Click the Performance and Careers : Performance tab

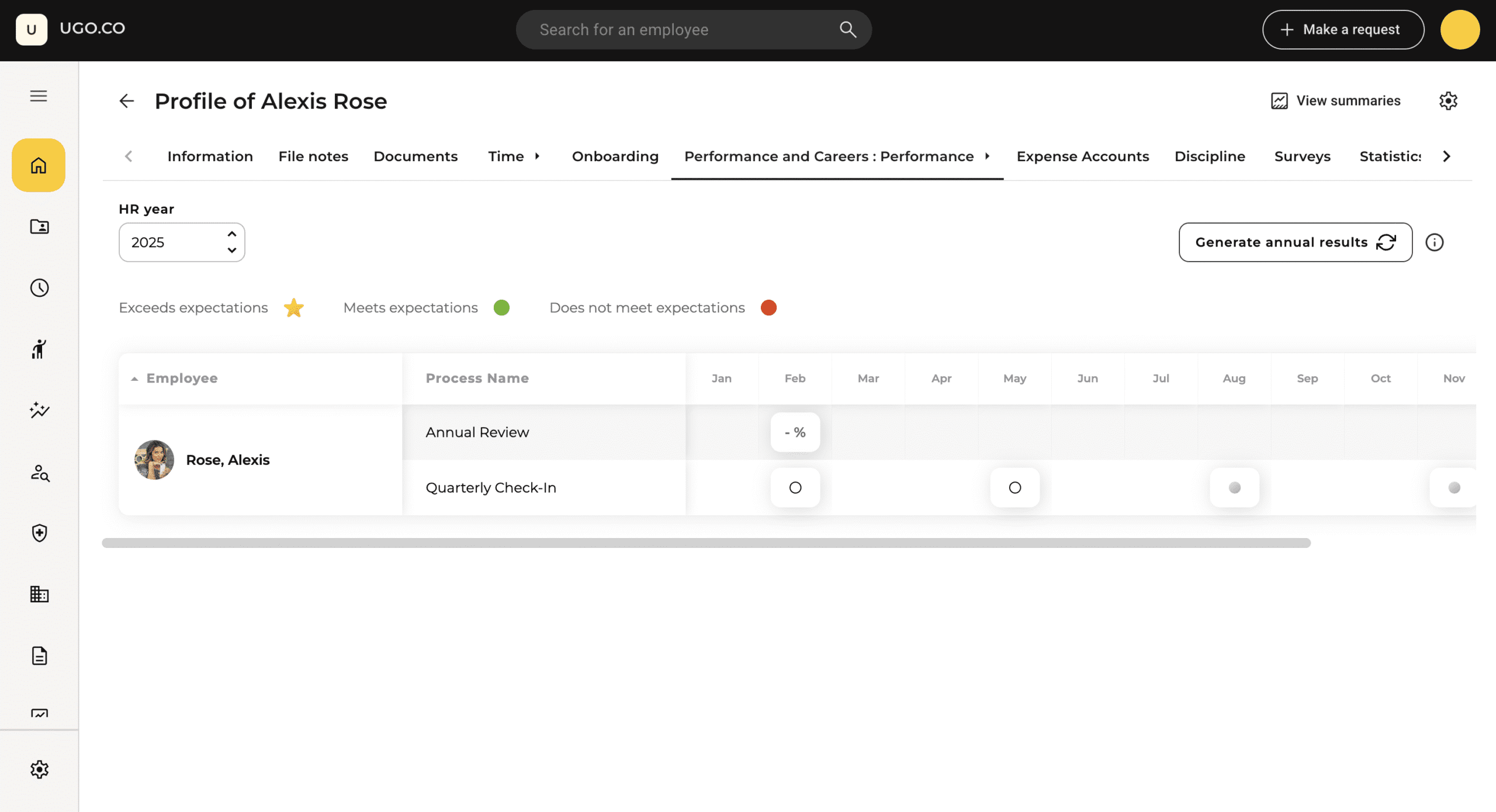click(829, 157)
